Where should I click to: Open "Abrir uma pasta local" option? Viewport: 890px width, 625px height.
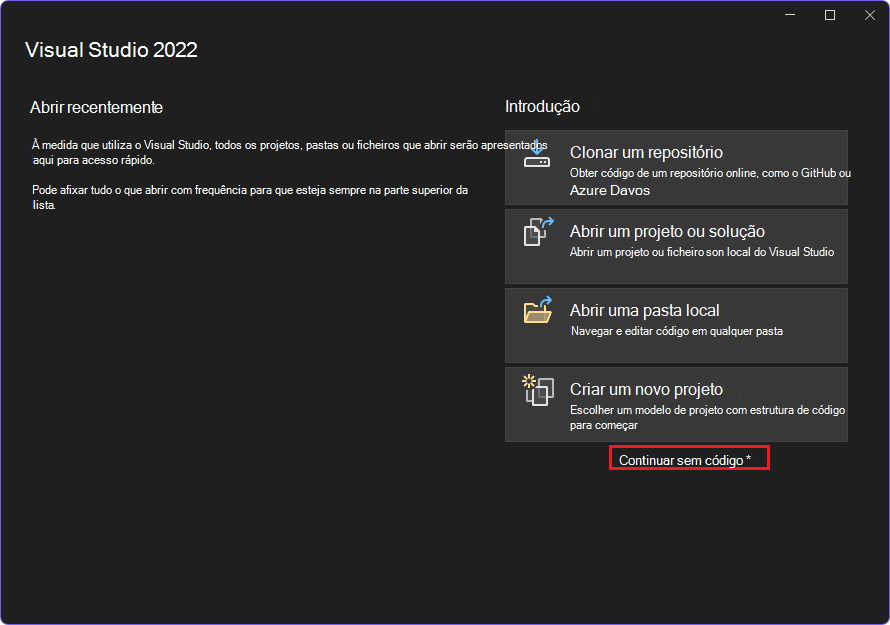(676, 325)
